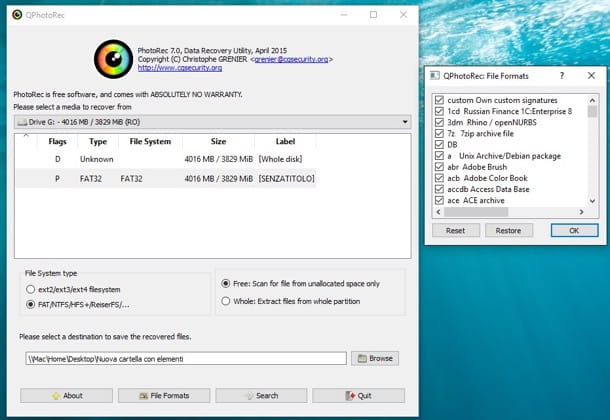
Task: Close the File Formats dialog
Action: click(591, 75)
